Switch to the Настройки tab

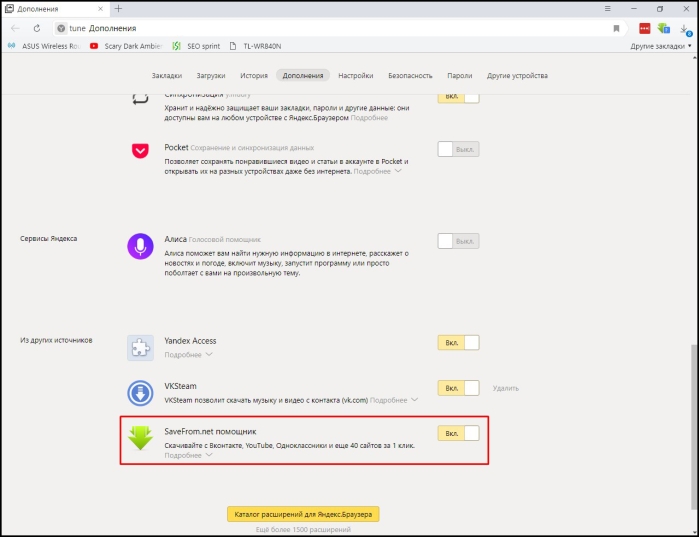(x=356, y=75)
